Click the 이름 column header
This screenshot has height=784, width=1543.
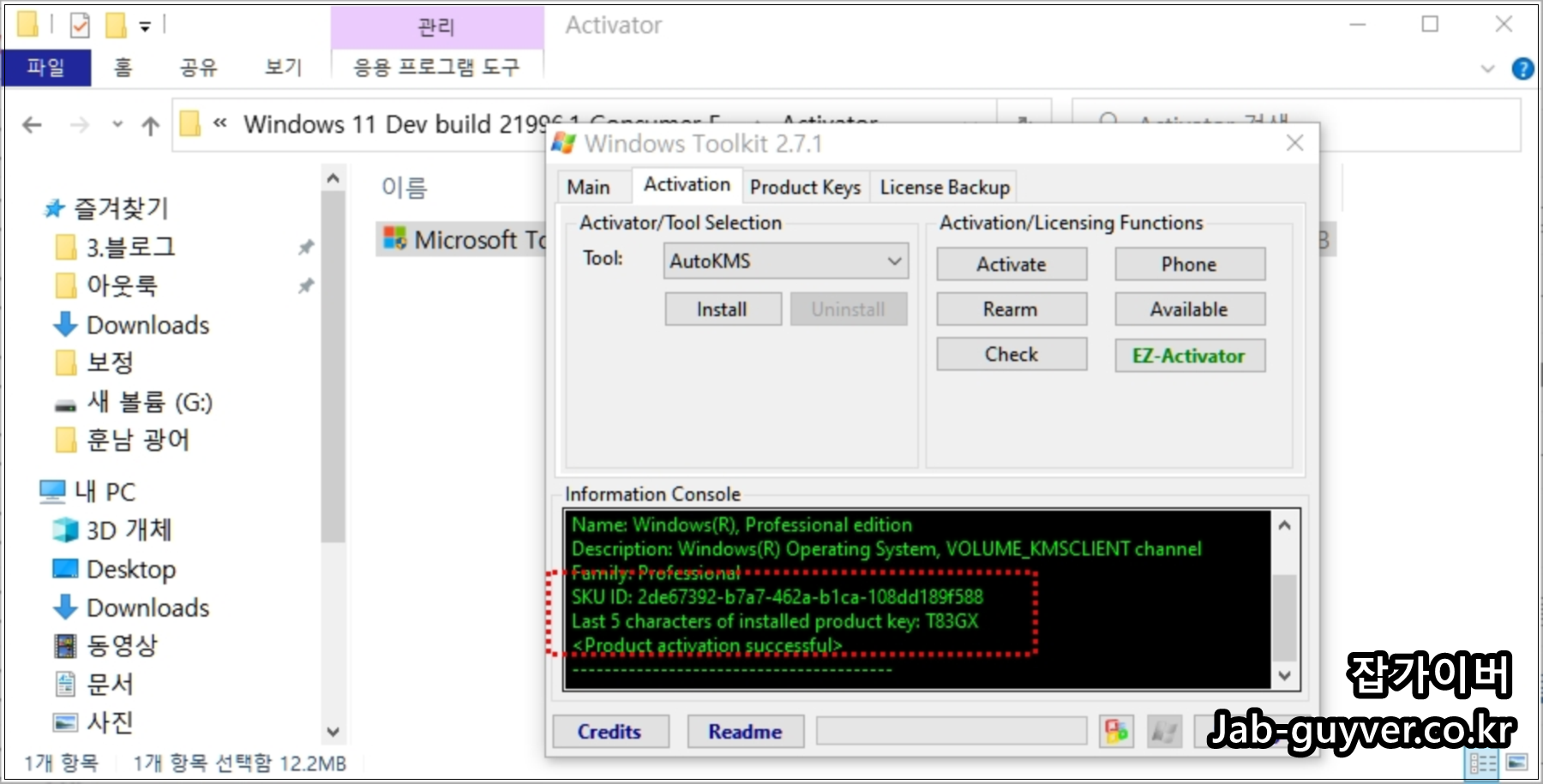click(405, 188)
